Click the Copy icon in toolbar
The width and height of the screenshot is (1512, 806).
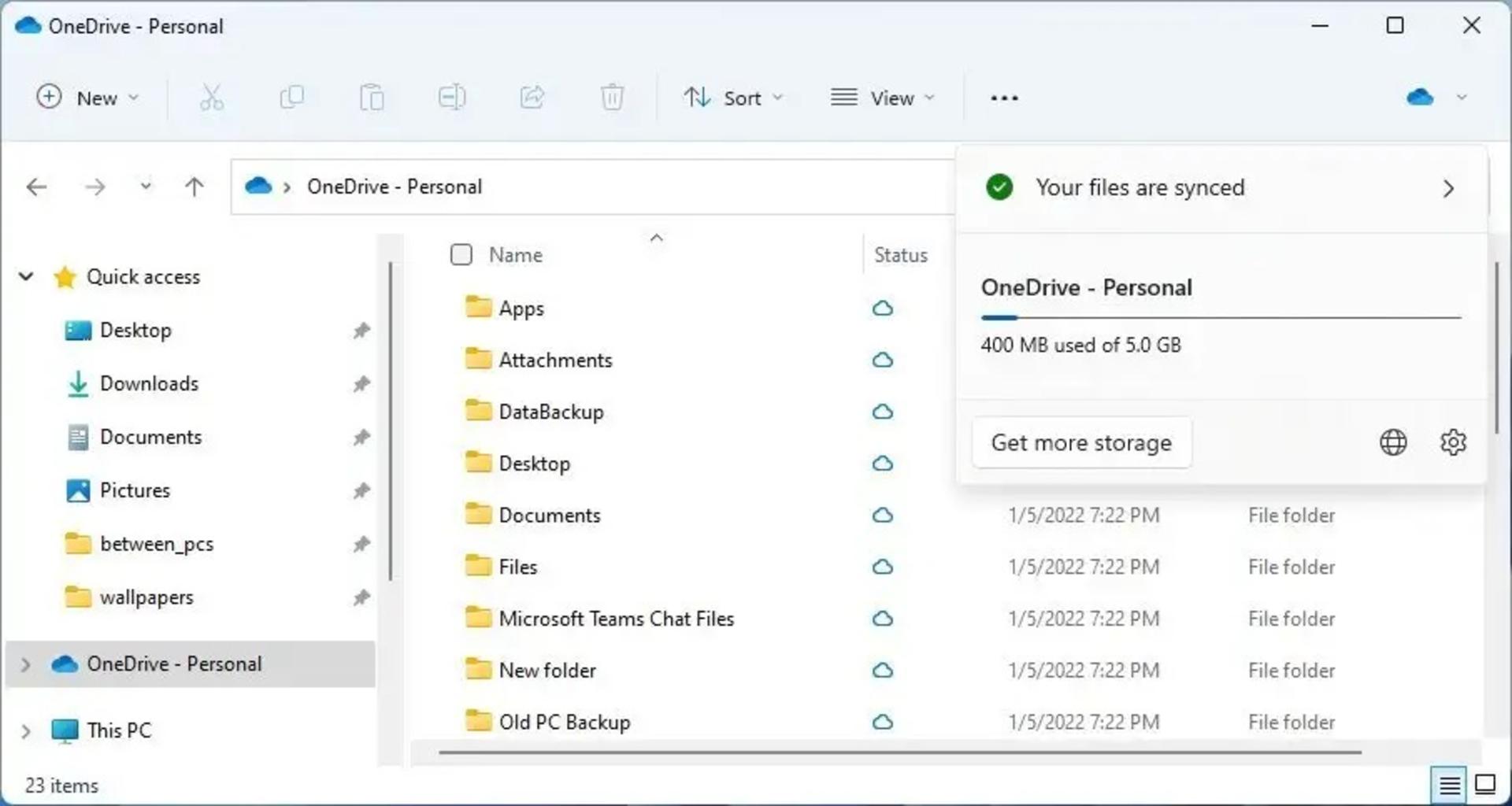(x=291, y=98)
